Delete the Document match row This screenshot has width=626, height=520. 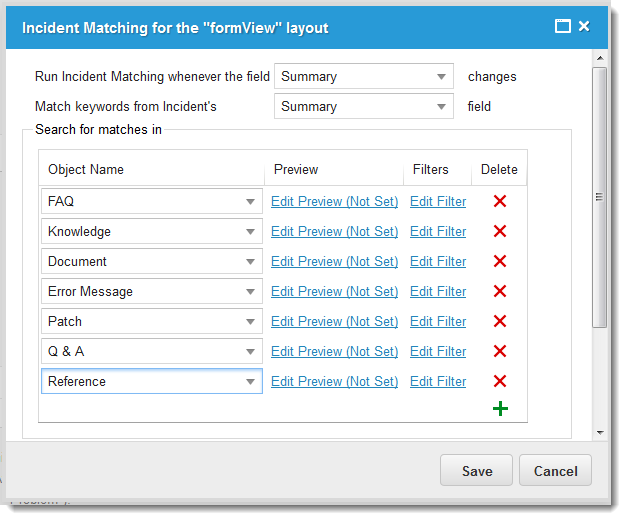click(x=500, y=261)
